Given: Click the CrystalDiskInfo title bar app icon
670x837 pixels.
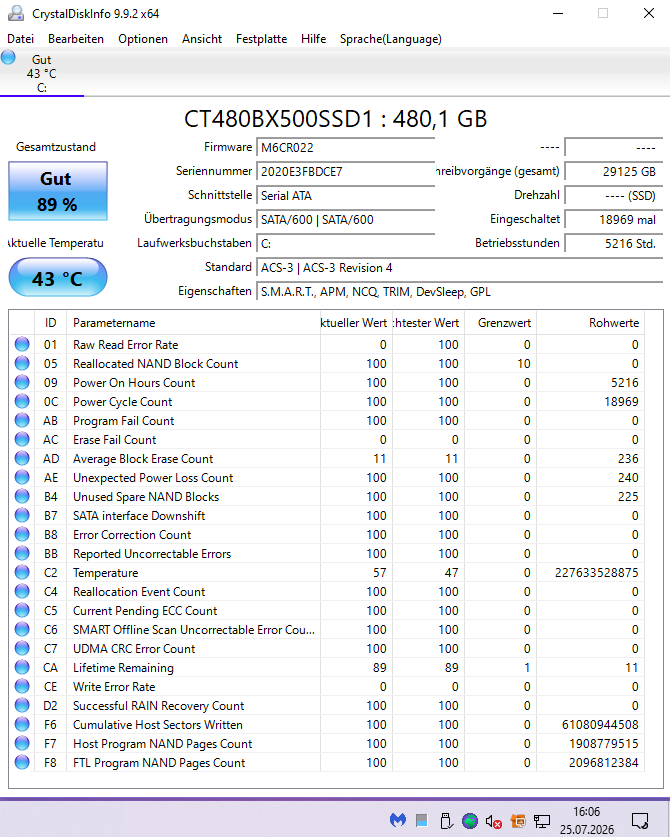Looking at the screenshot, I should (16, 13).
